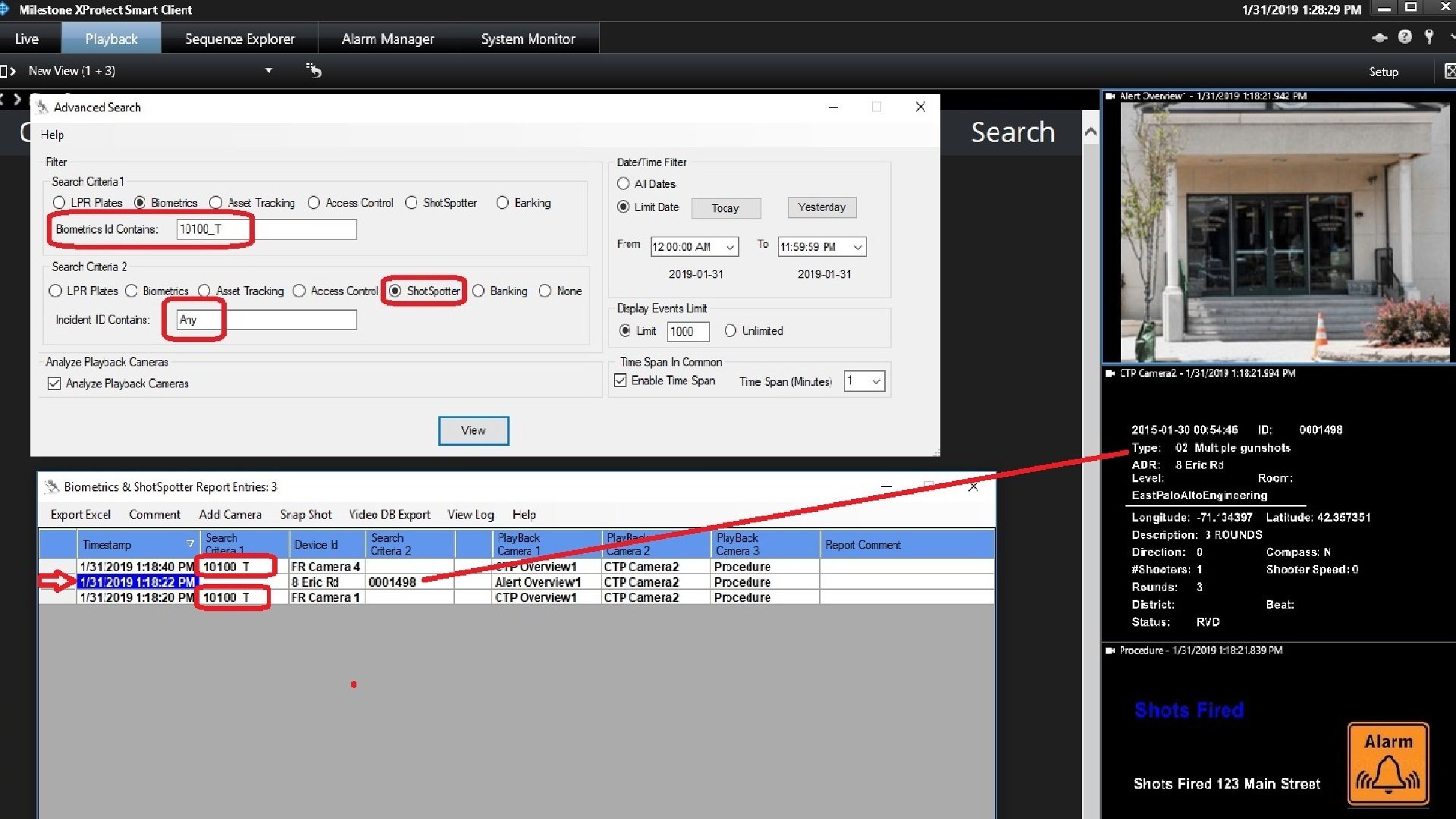Click Export Excel in report menu

pos(80,514)
